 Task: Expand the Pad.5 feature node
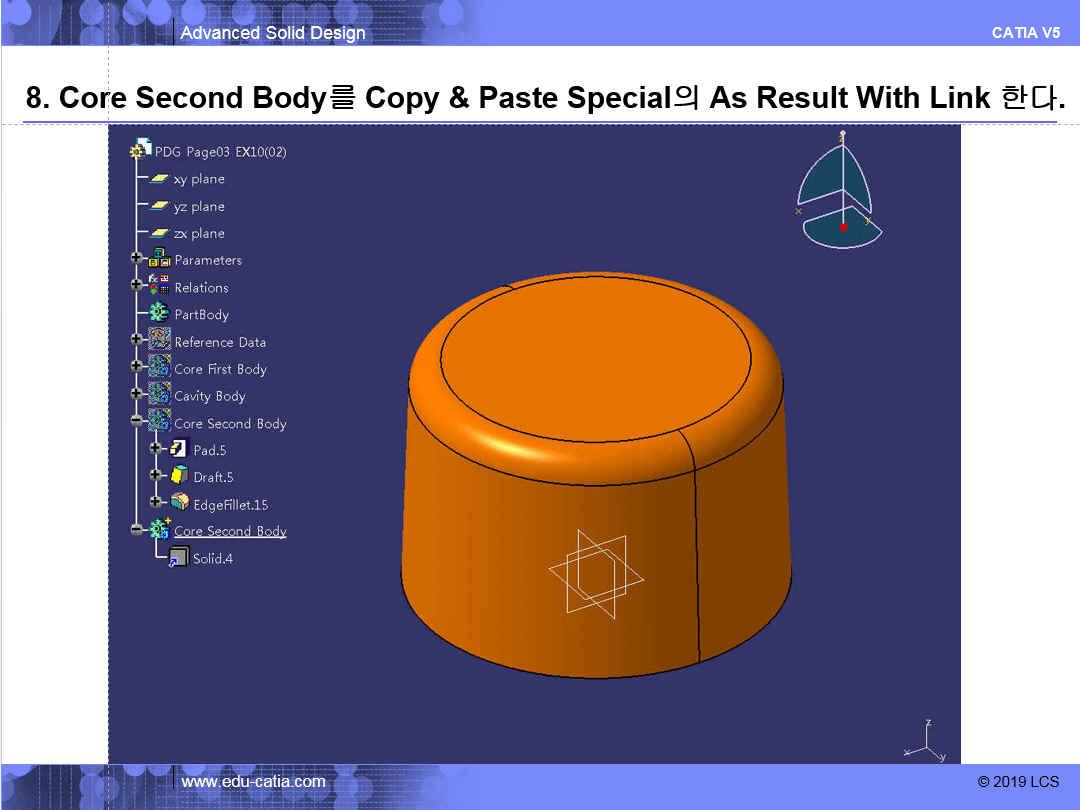[156, 450]
